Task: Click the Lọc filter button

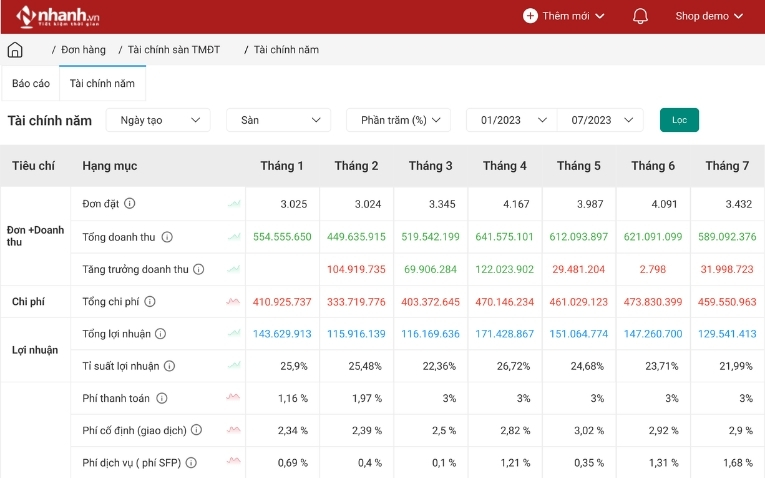Action: click(x=679, y=120)
